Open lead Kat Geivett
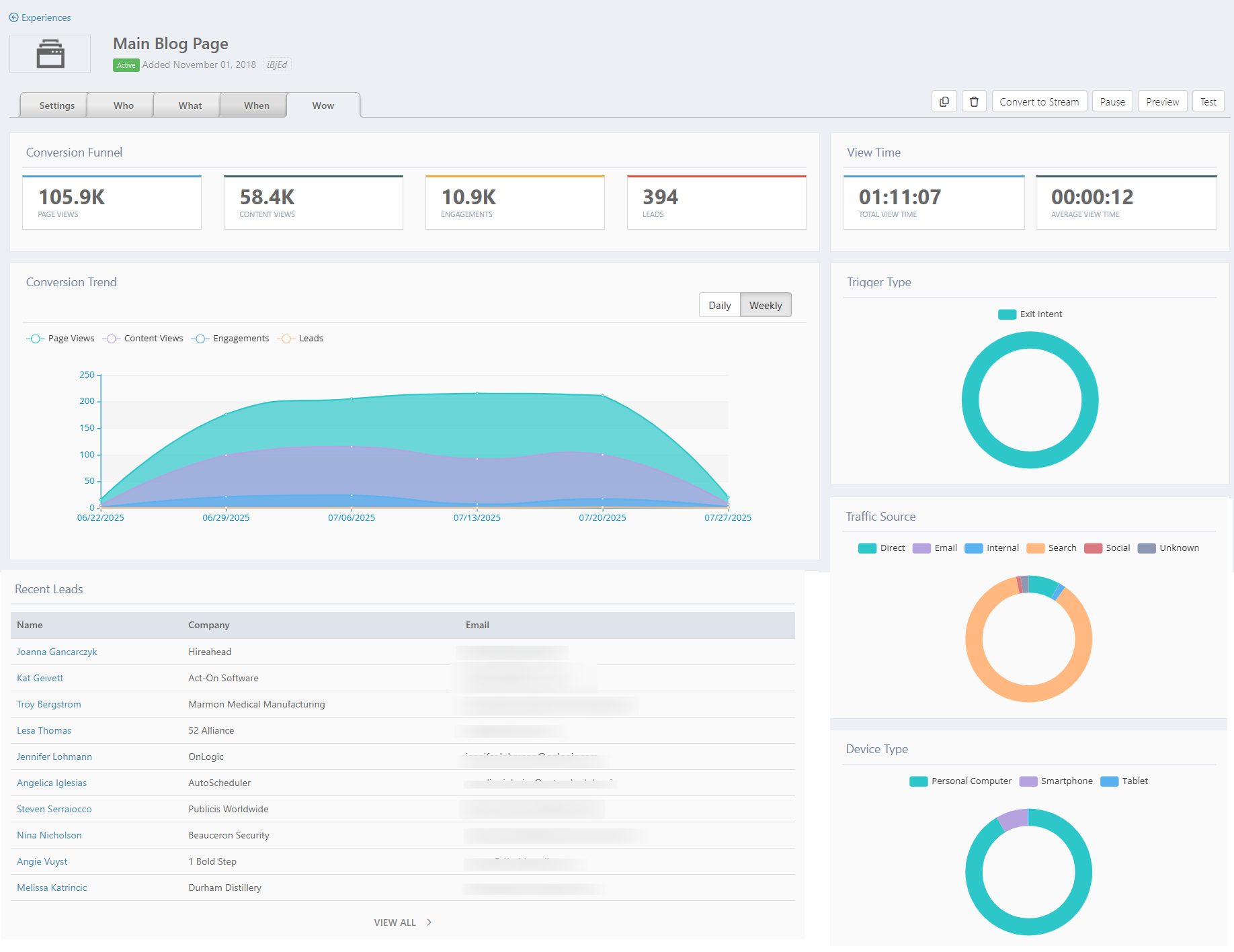1234x952 pixels. 40,679
